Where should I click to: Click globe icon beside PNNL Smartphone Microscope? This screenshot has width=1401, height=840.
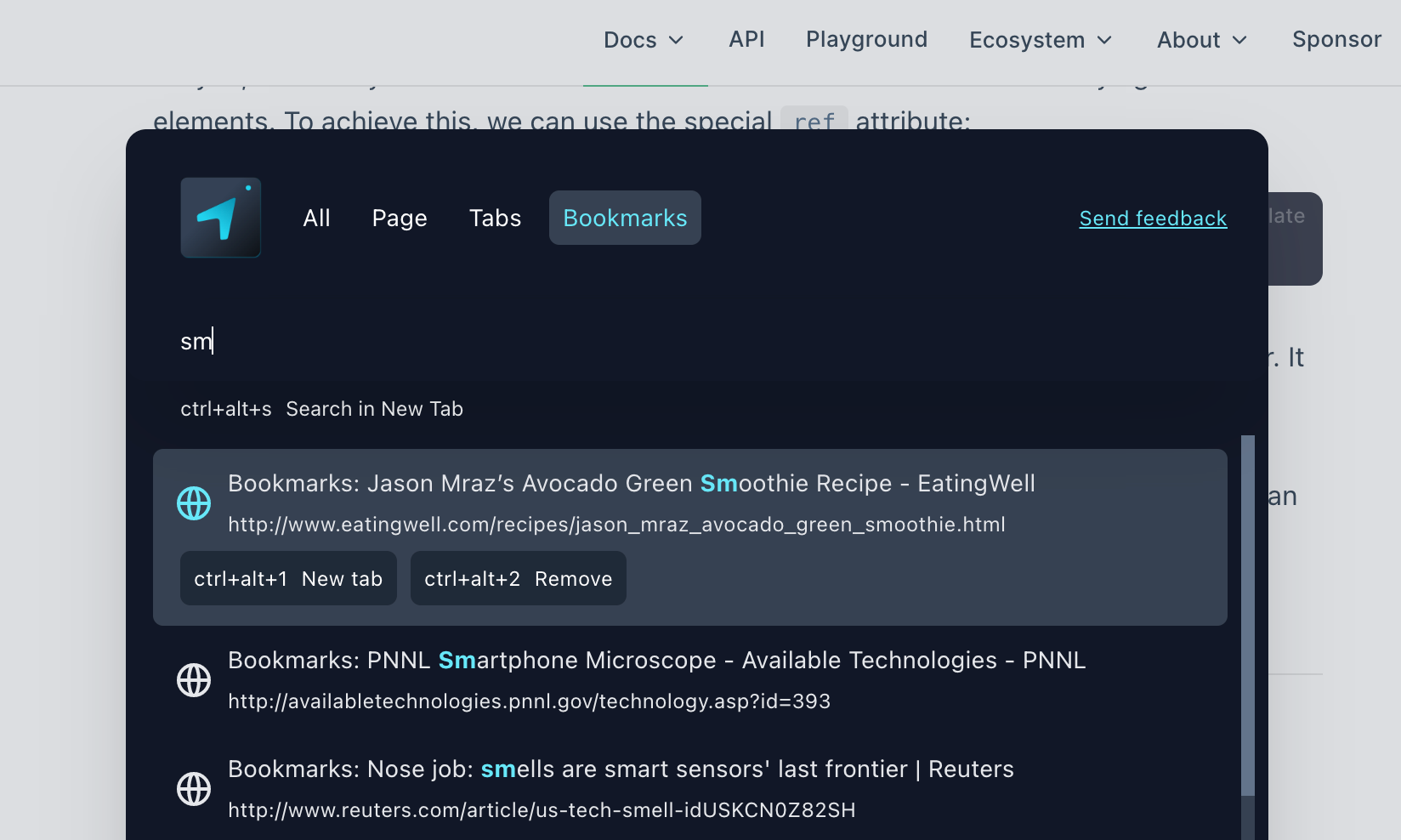[194, 680]
